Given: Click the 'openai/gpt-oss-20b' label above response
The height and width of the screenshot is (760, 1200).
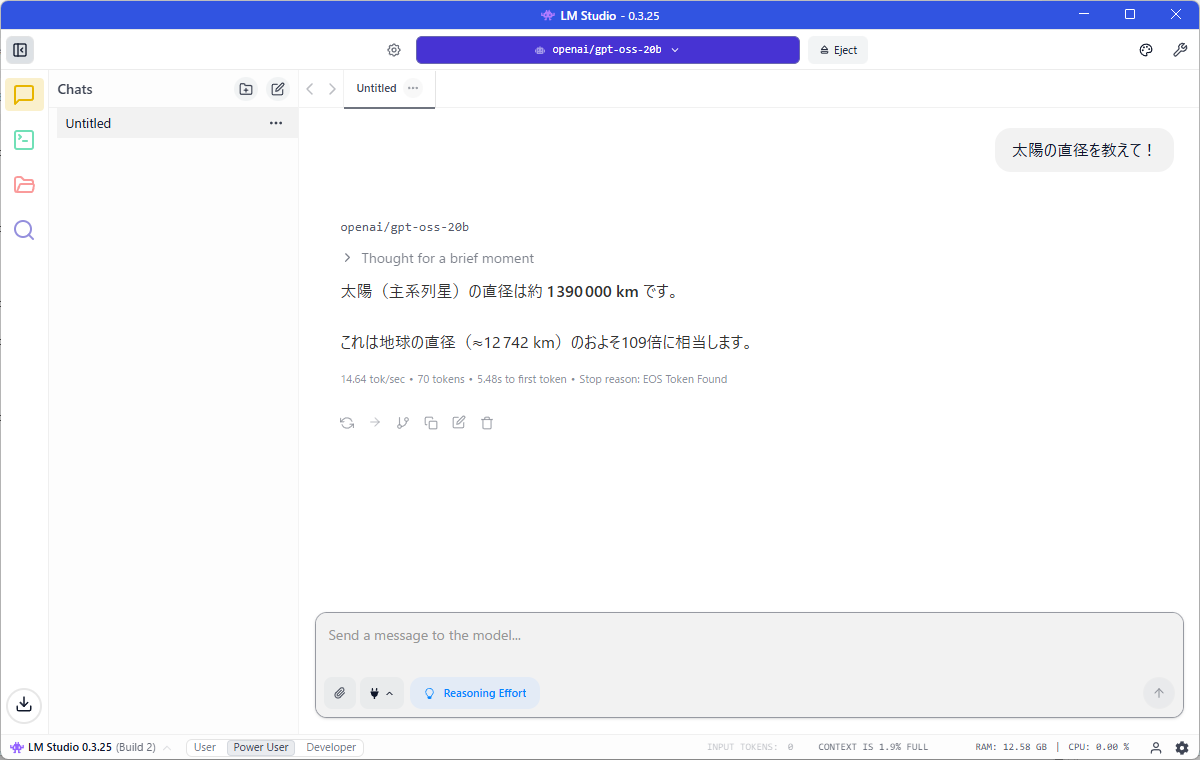Looking at the screenshot, I should (405, 227).
